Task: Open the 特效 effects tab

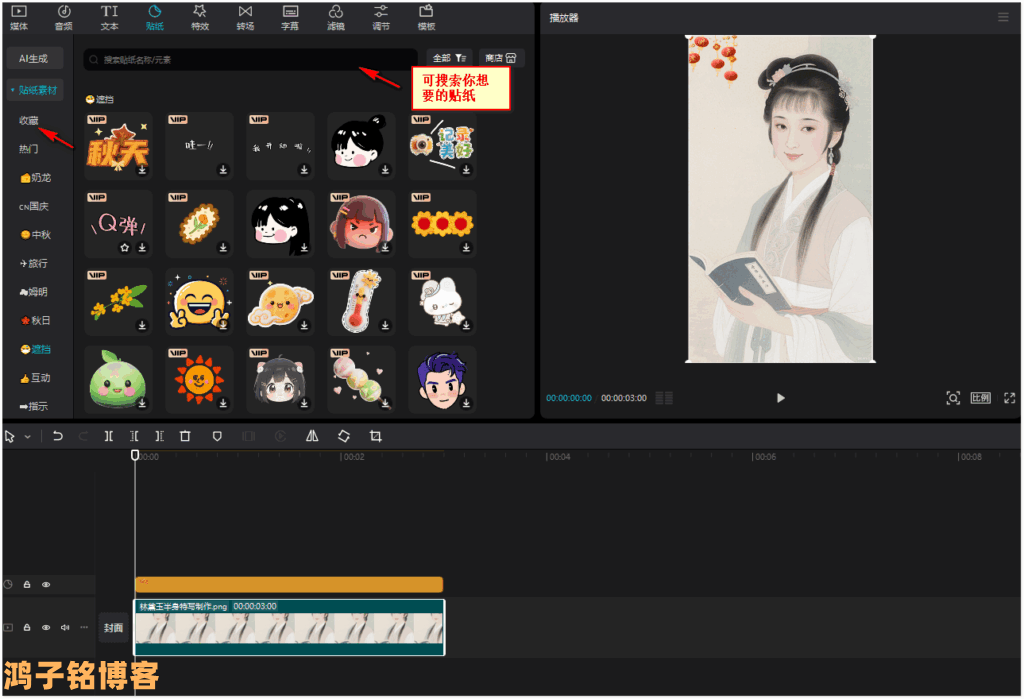Action: coord(200,16)
